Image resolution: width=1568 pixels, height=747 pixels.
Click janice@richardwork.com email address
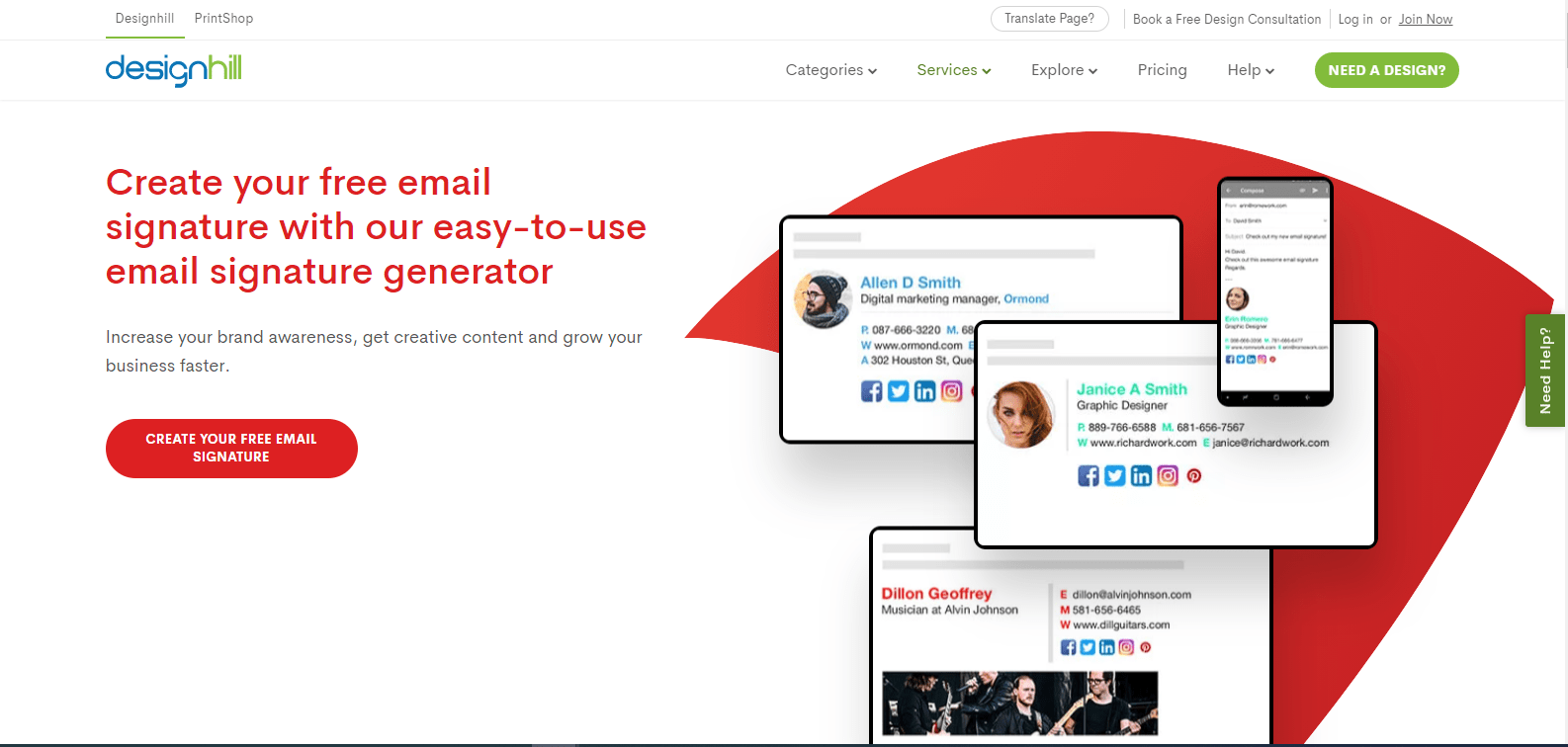(x=1270, y=443)
